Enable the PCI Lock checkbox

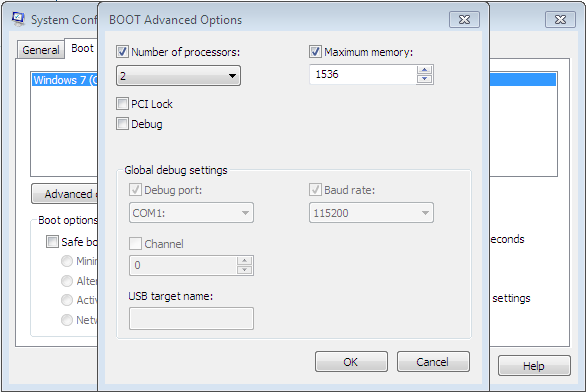point(122,104)
